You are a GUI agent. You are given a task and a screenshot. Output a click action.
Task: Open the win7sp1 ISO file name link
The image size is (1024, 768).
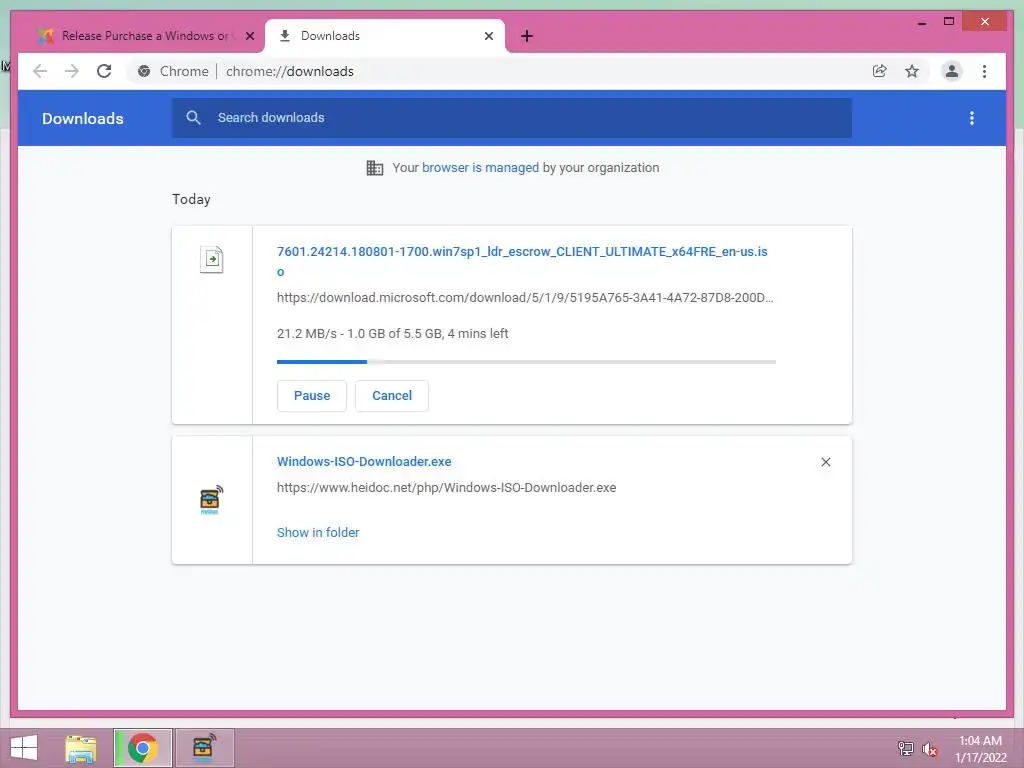(x=522, y=261)
